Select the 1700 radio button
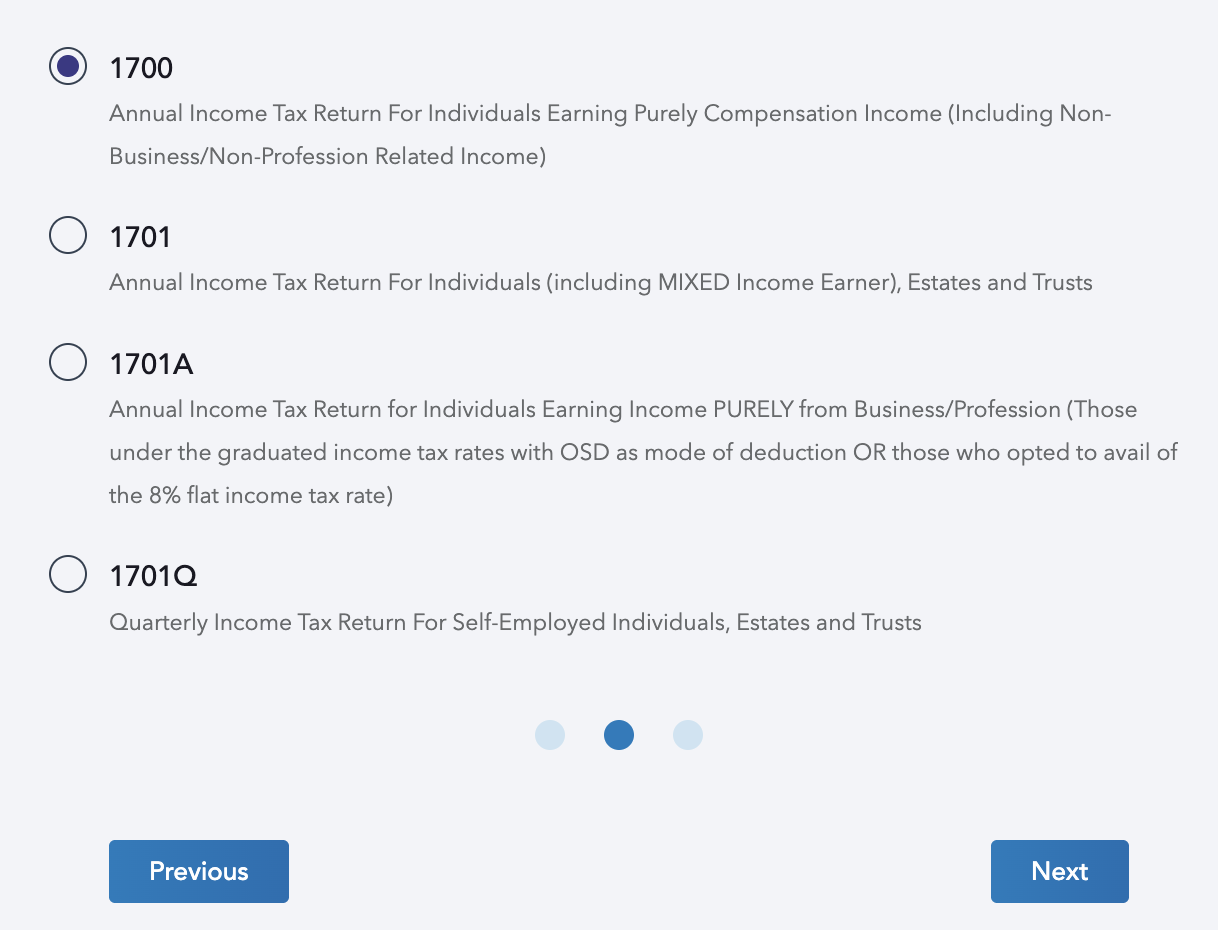This screenshot has height=930, width=1218. point(67,67)
